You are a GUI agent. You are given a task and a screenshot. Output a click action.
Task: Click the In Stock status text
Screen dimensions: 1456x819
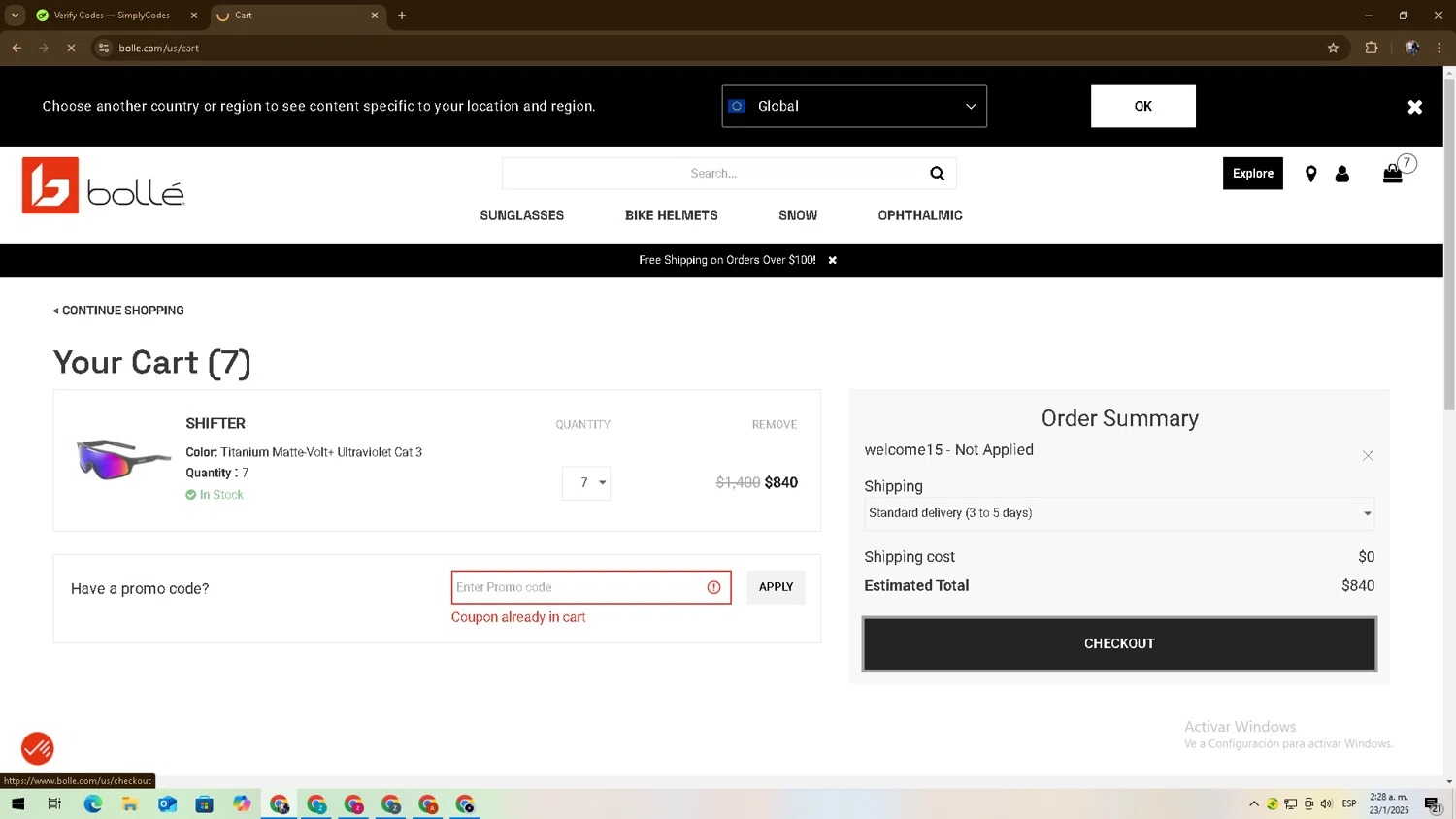tap(221, 495)
